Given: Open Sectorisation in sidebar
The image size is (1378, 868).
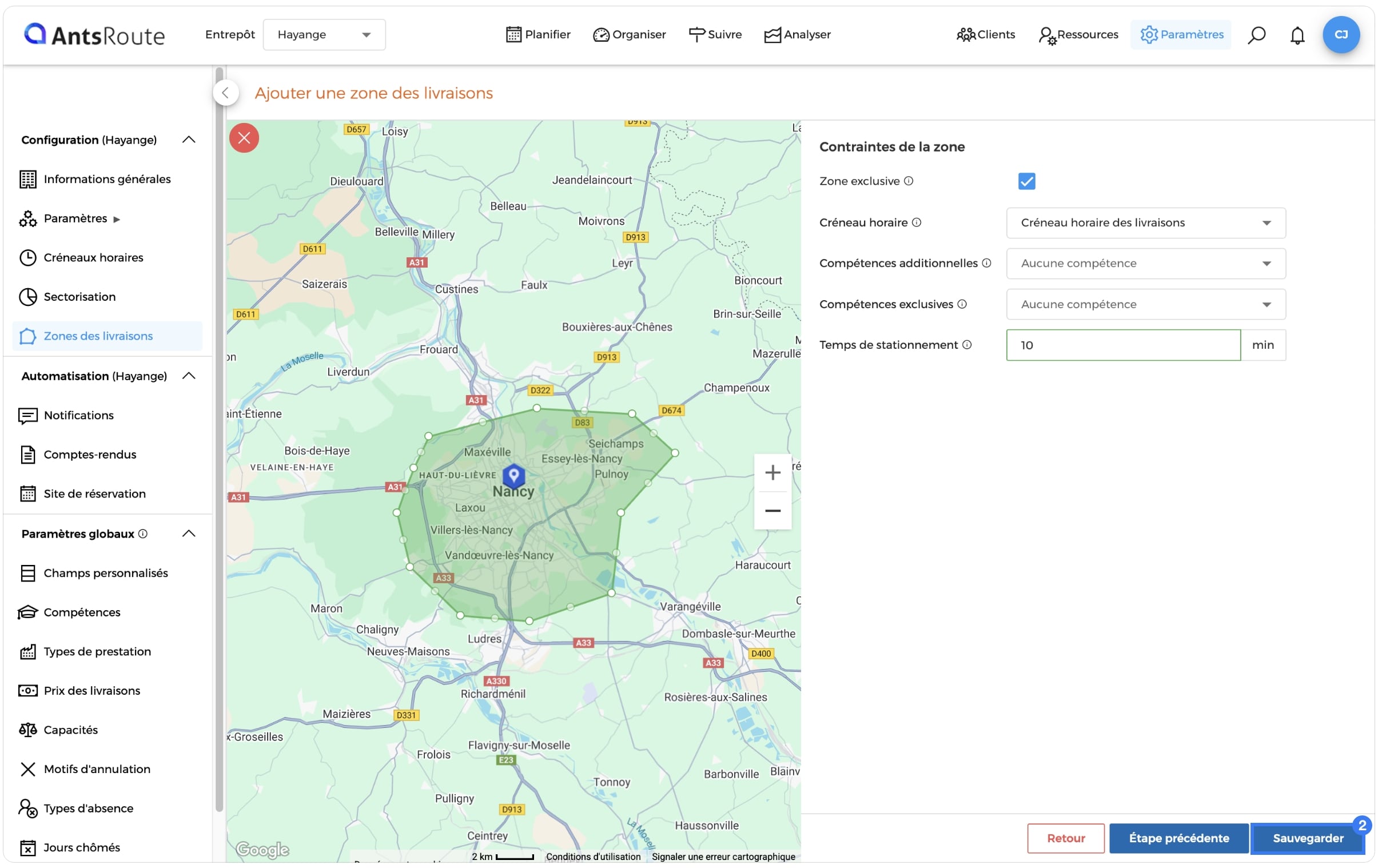Looking at the screenshot, I should [107, 297].
